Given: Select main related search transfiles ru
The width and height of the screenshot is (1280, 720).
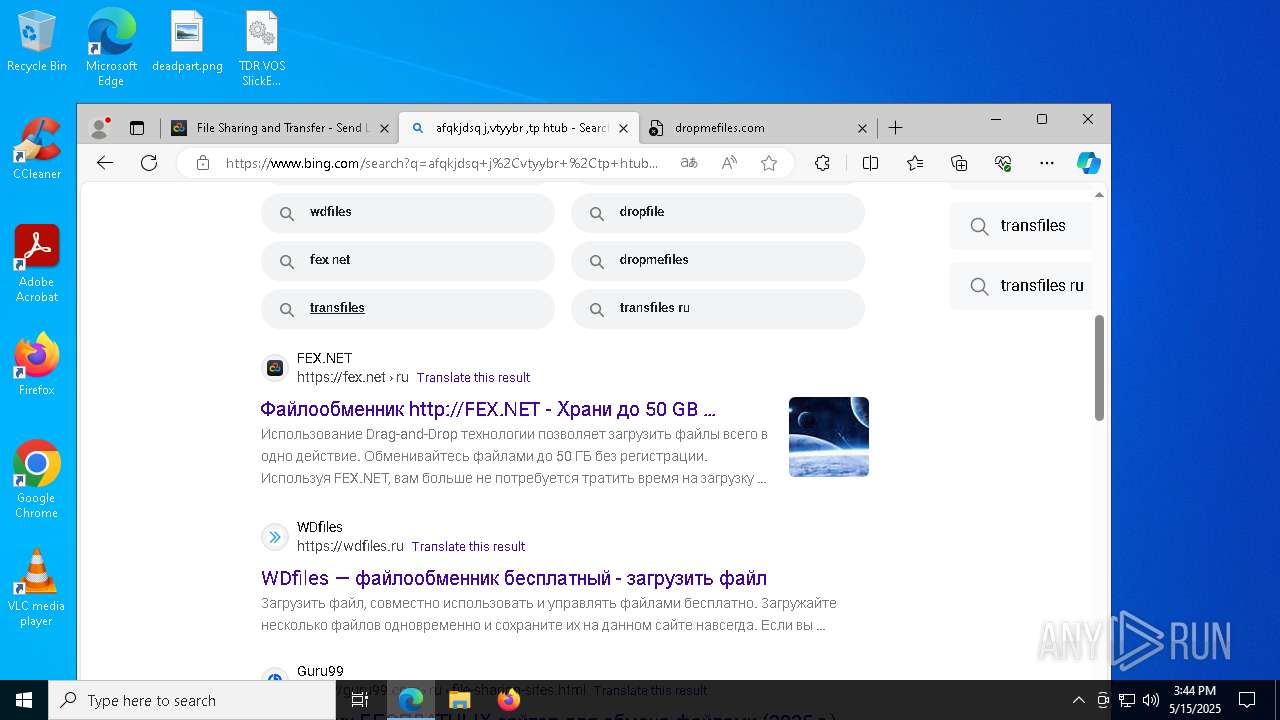Looking at the screenshot, I should coord(718,308).
